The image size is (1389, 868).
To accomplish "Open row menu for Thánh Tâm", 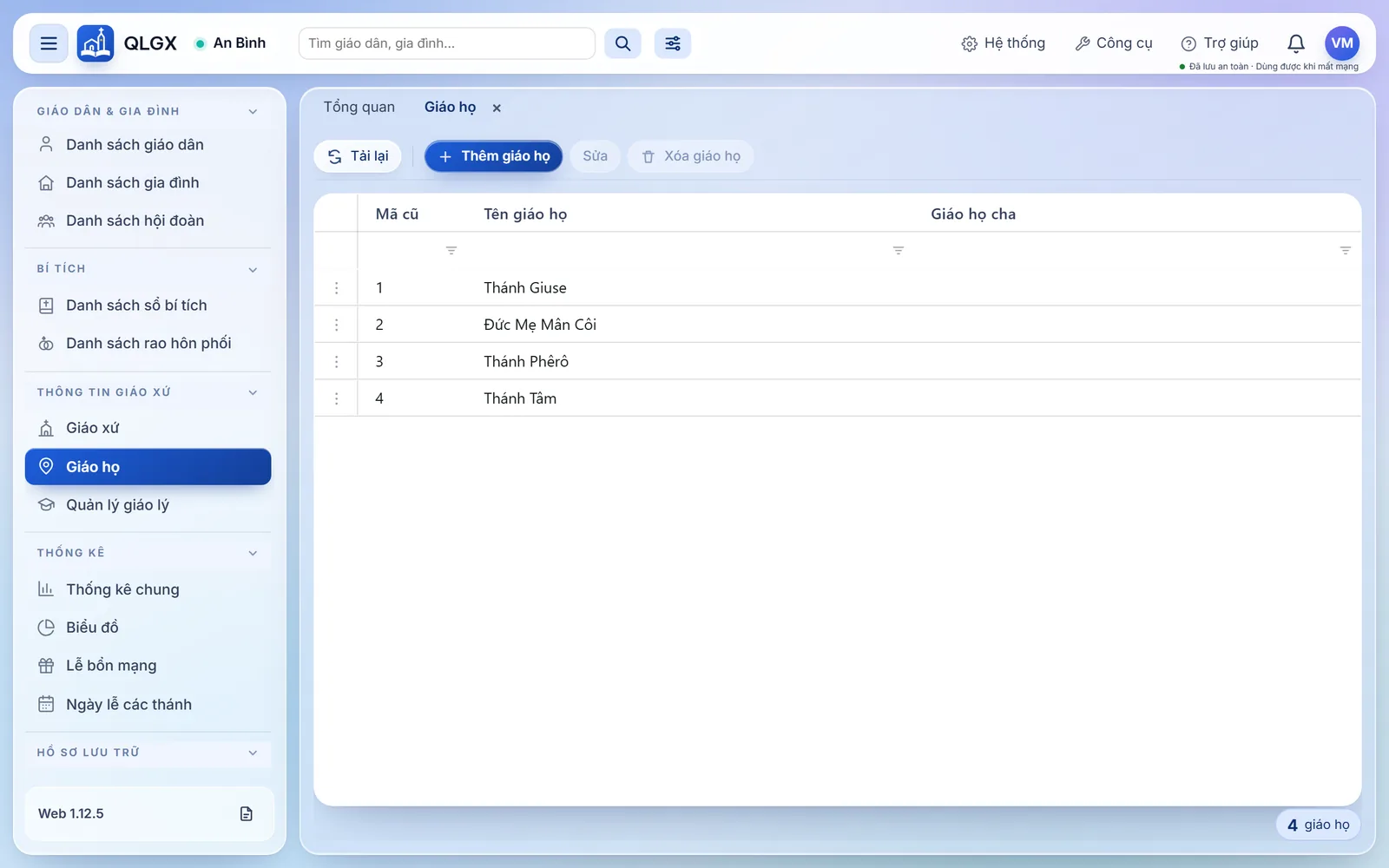I will pos(337,398).
